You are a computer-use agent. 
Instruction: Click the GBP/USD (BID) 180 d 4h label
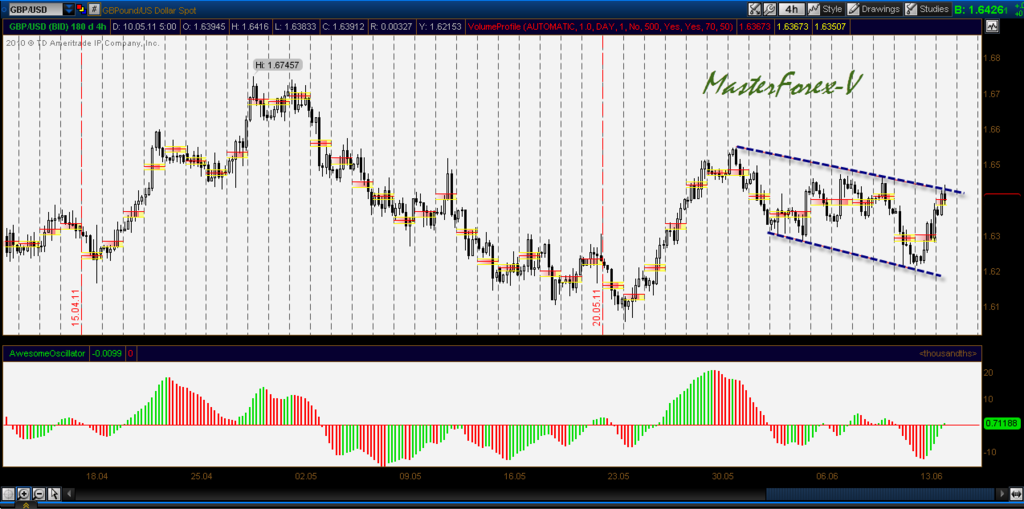56,27
